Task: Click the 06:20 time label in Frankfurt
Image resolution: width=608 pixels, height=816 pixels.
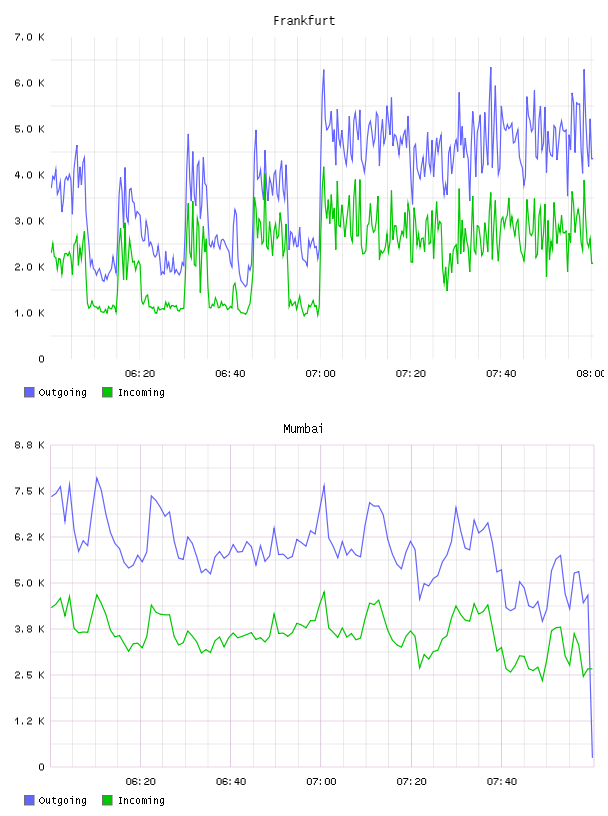Action: click(x=140, y=374)
